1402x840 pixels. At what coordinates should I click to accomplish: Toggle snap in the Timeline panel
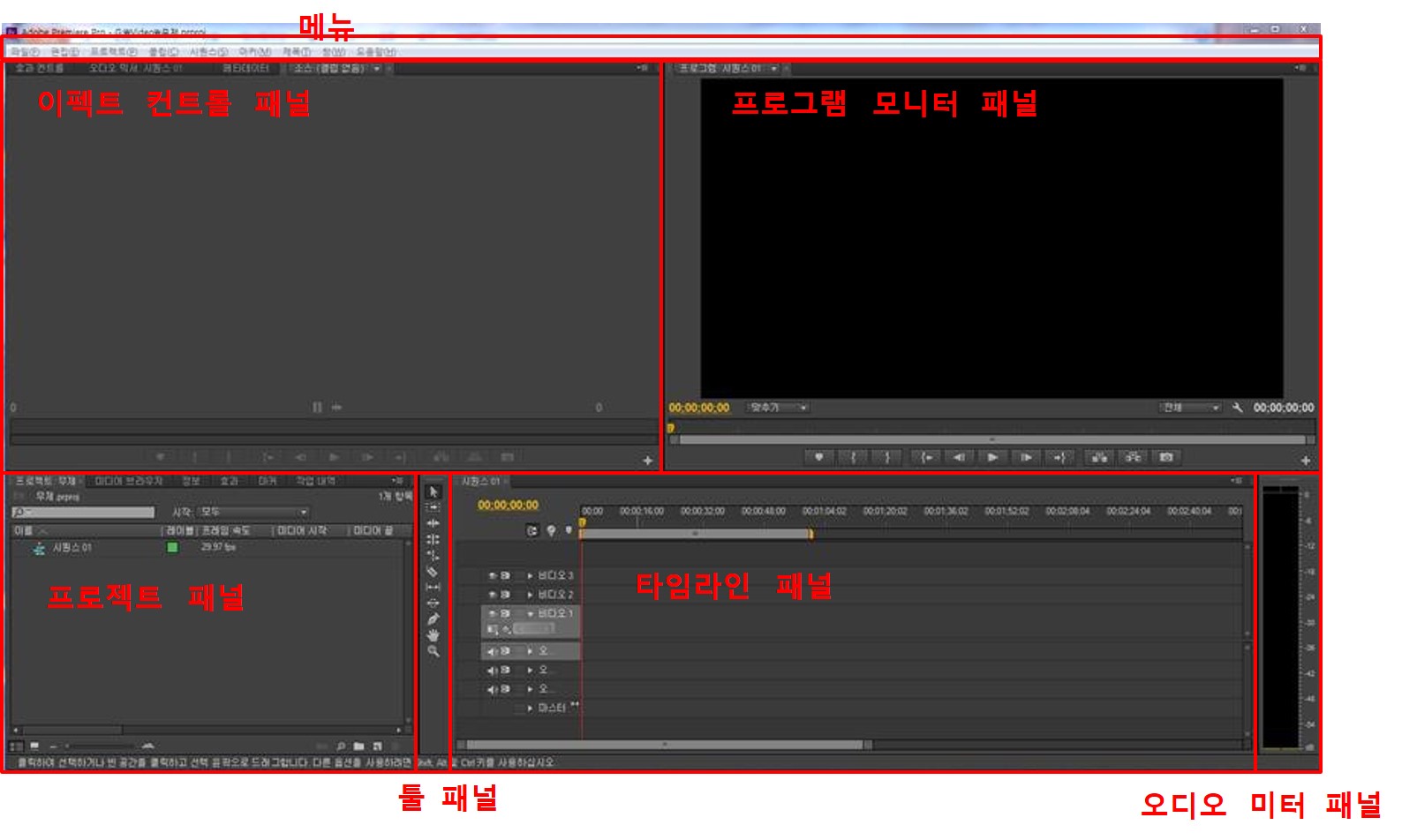pos(532,530)
